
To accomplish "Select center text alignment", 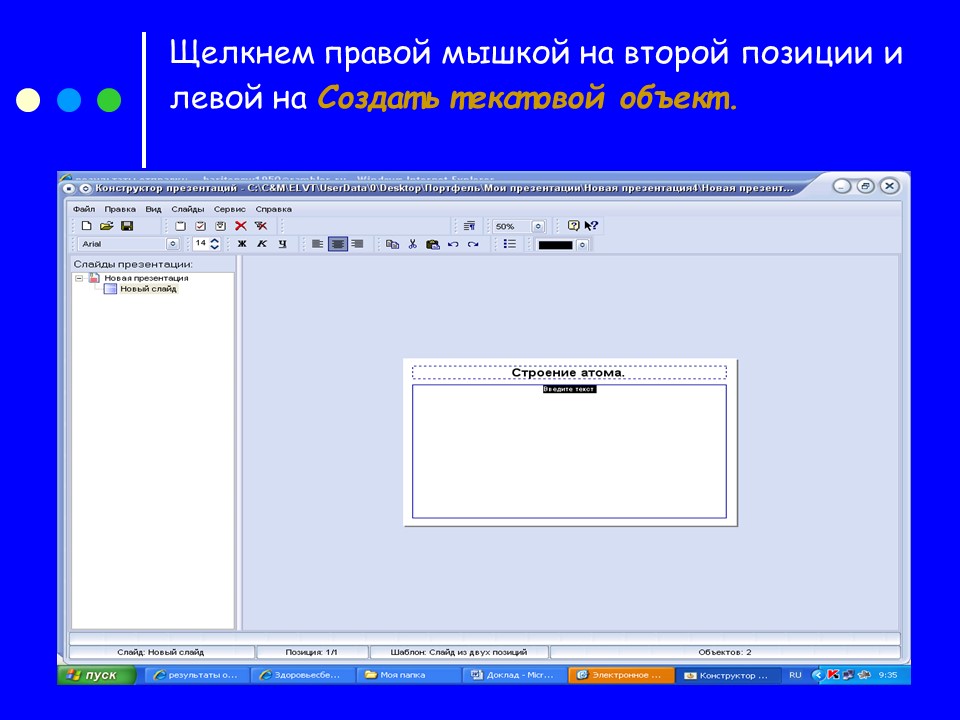I will (337, 244).
